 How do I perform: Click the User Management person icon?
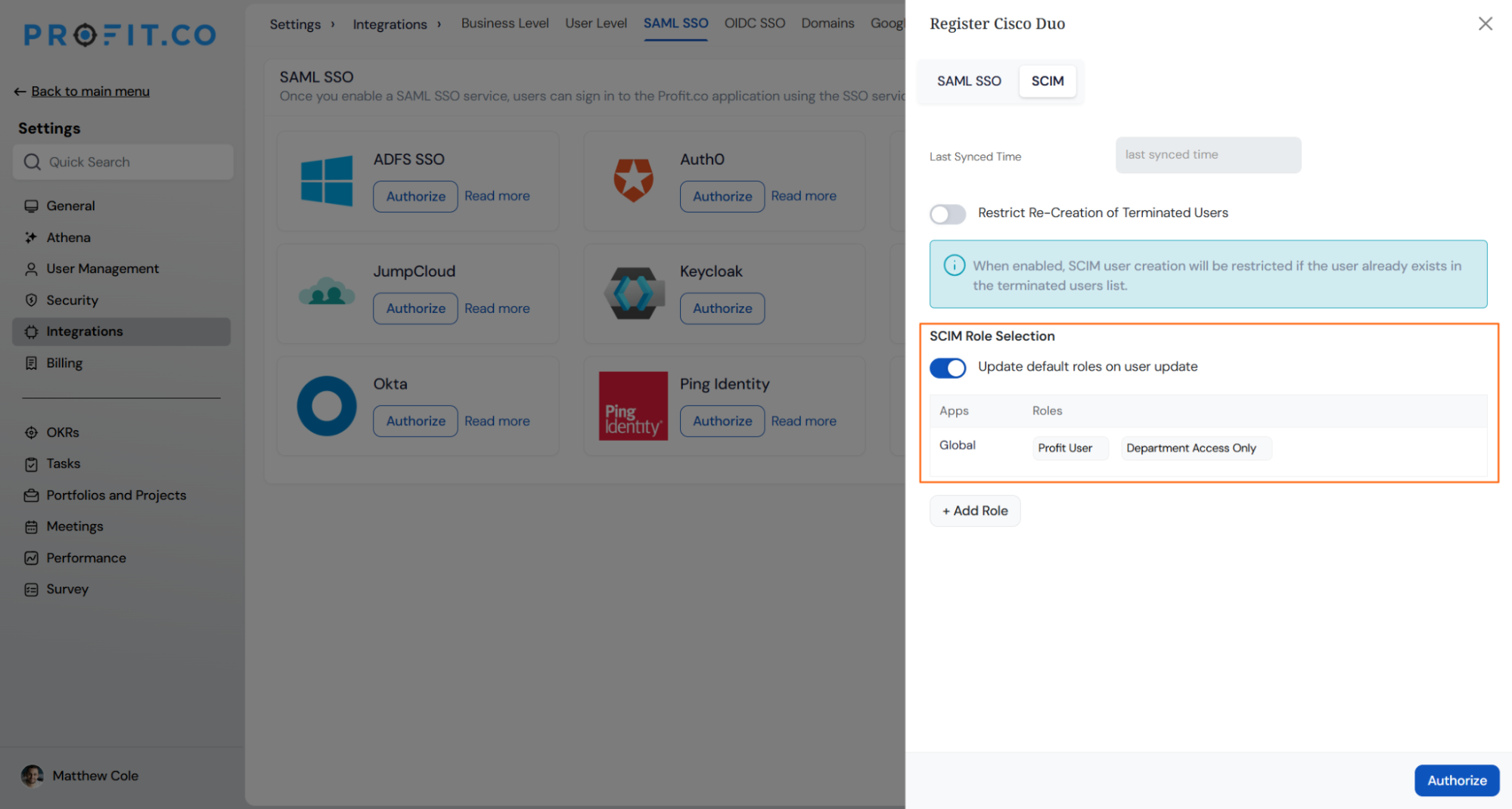tap(31, 268)
